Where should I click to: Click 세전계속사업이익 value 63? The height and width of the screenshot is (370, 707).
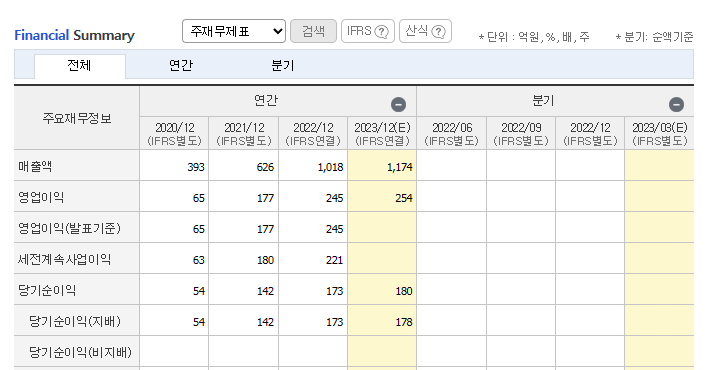coord(199,260)
